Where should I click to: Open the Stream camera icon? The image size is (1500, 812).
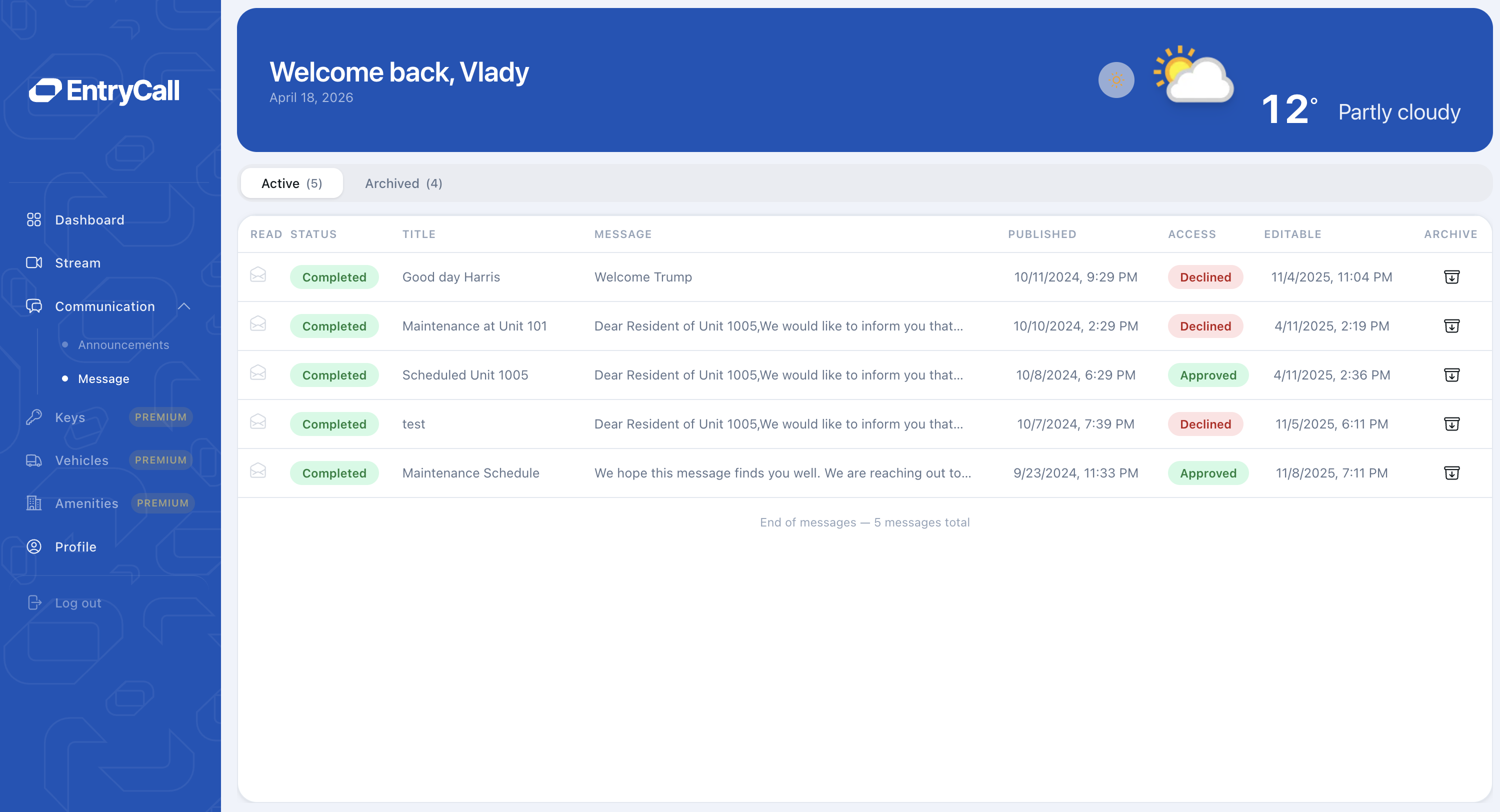[34, 262]
